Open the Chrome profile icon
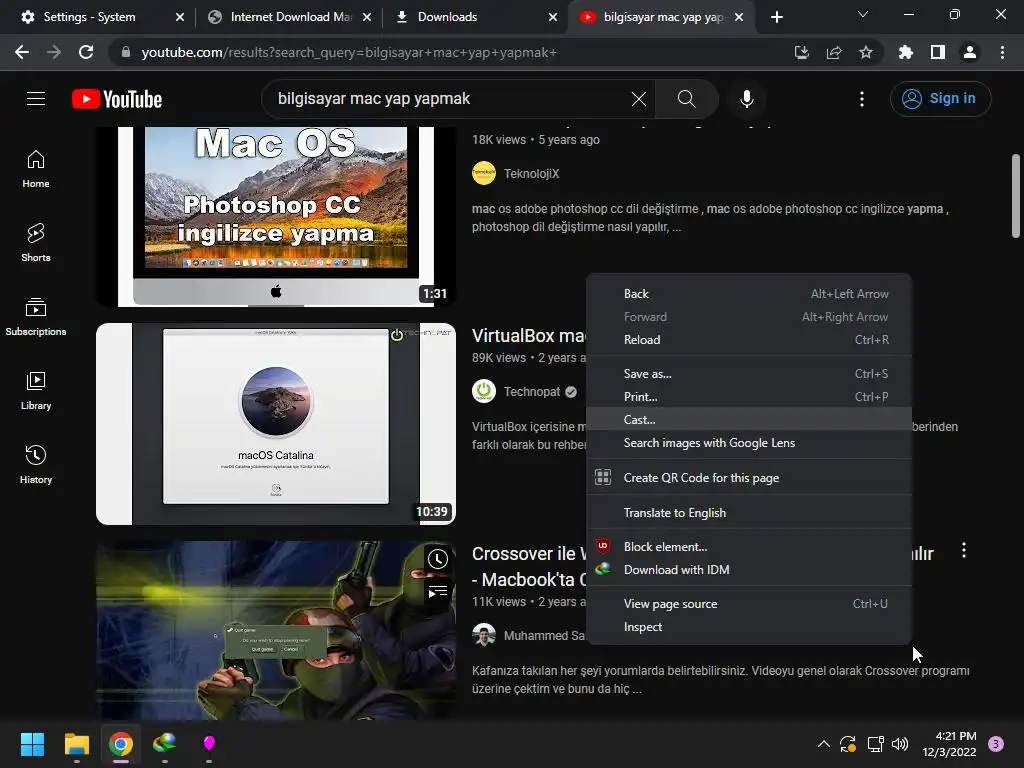The height and width of the screenshot is (768, 1024). tap(969, 52)
